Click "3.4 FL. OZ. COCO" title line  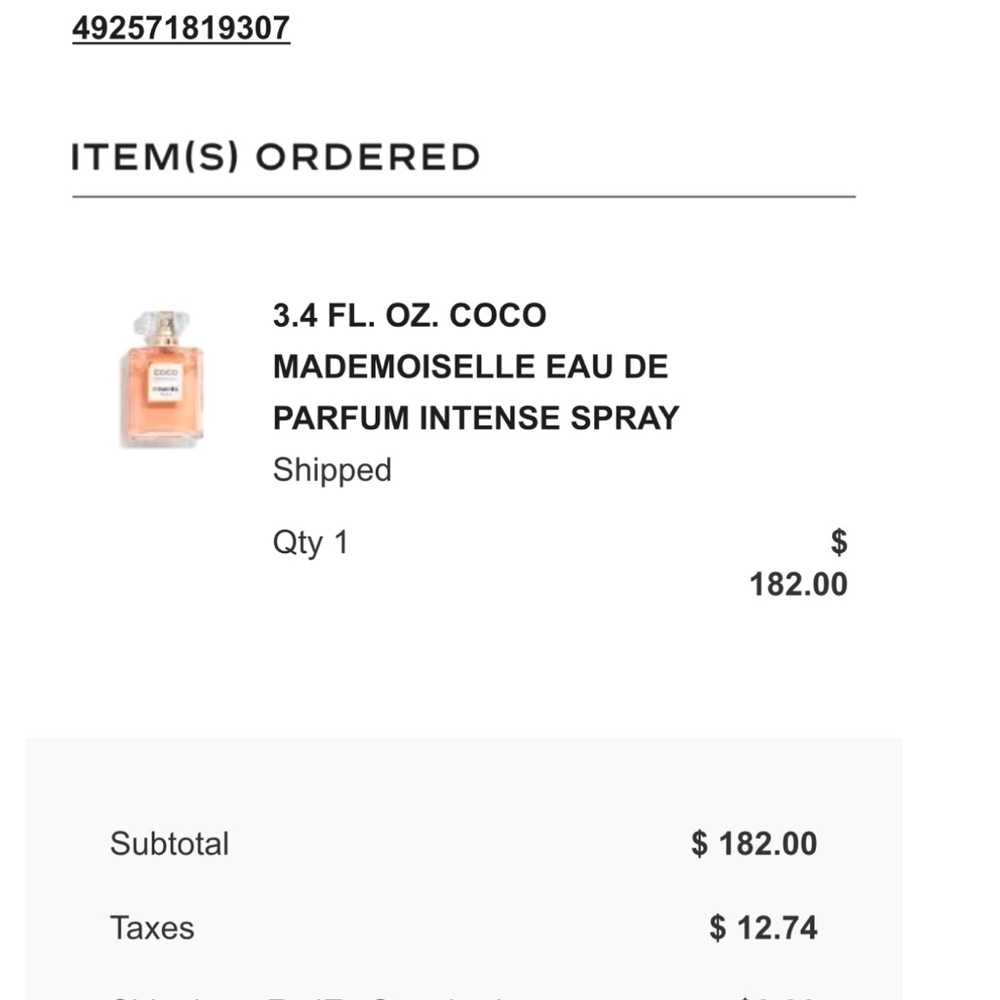[409, 316]
